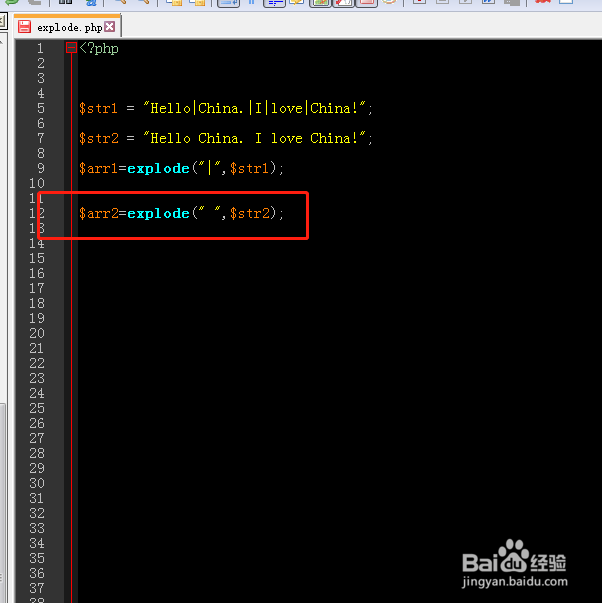Image resolution: width=602 pixels, height=603 pixels.
Task: Click line number 10 in the margin
Action: [37, 183]
